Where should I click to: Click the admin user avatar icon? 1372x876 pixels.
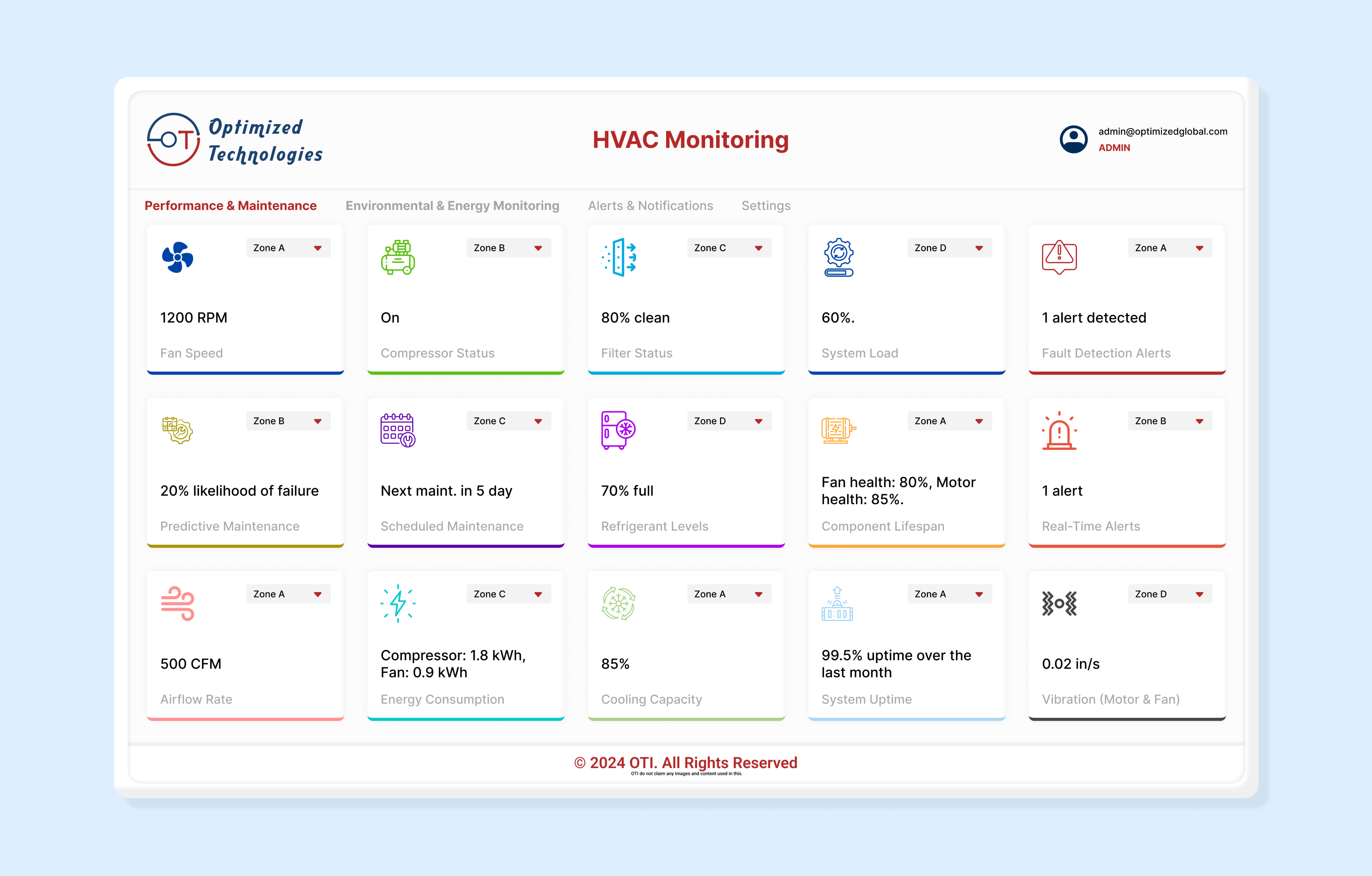1074,140
